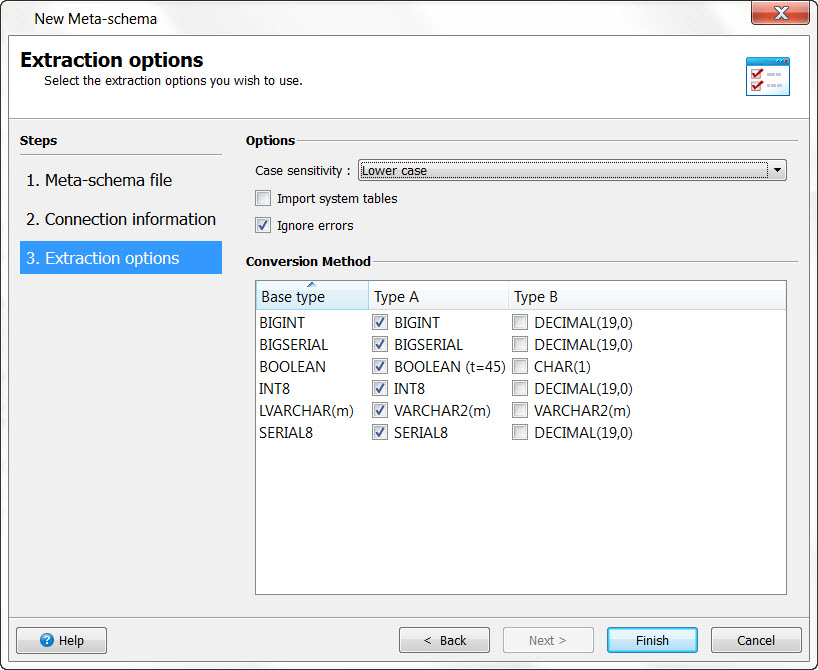Enable Import system tables

click(x=262, y=198)
